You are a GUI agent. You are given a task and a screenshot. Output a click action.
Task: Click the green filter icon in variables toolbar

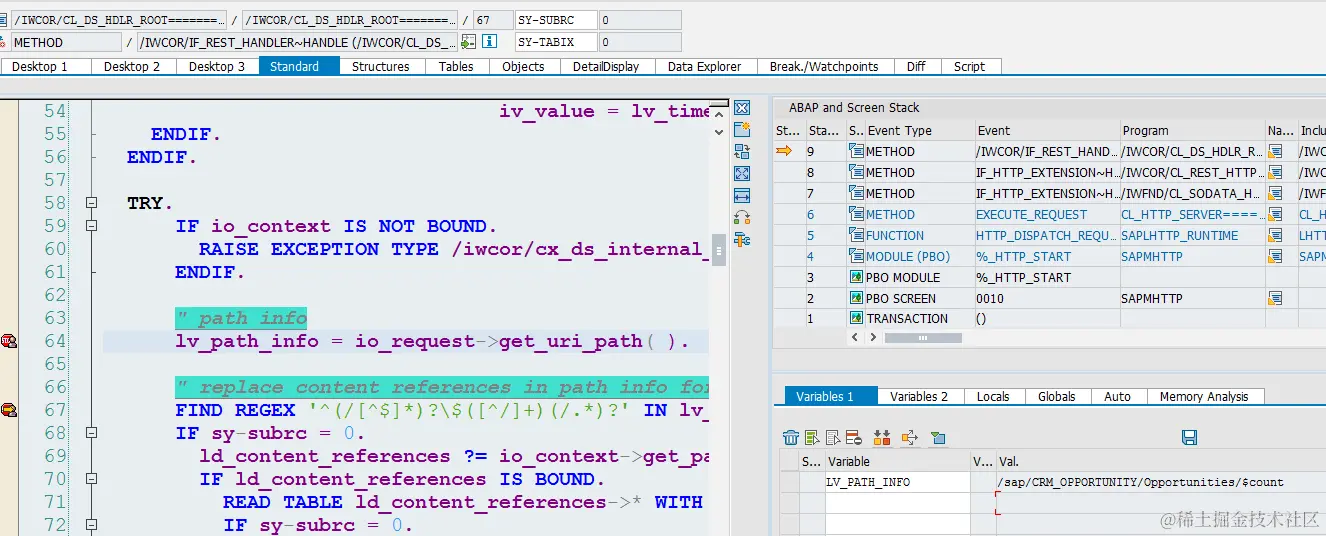pos(937,437)
